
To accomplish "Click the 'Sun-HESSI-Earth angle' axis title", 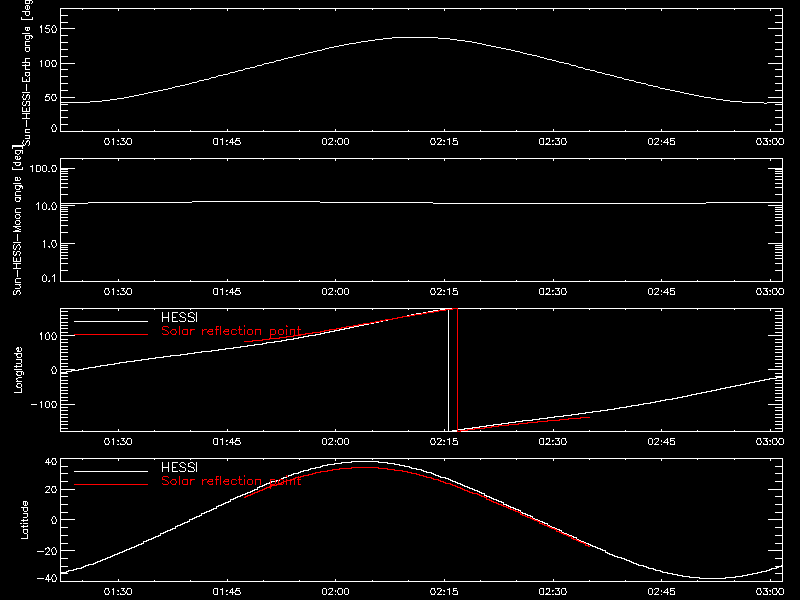I will [27, 73].
